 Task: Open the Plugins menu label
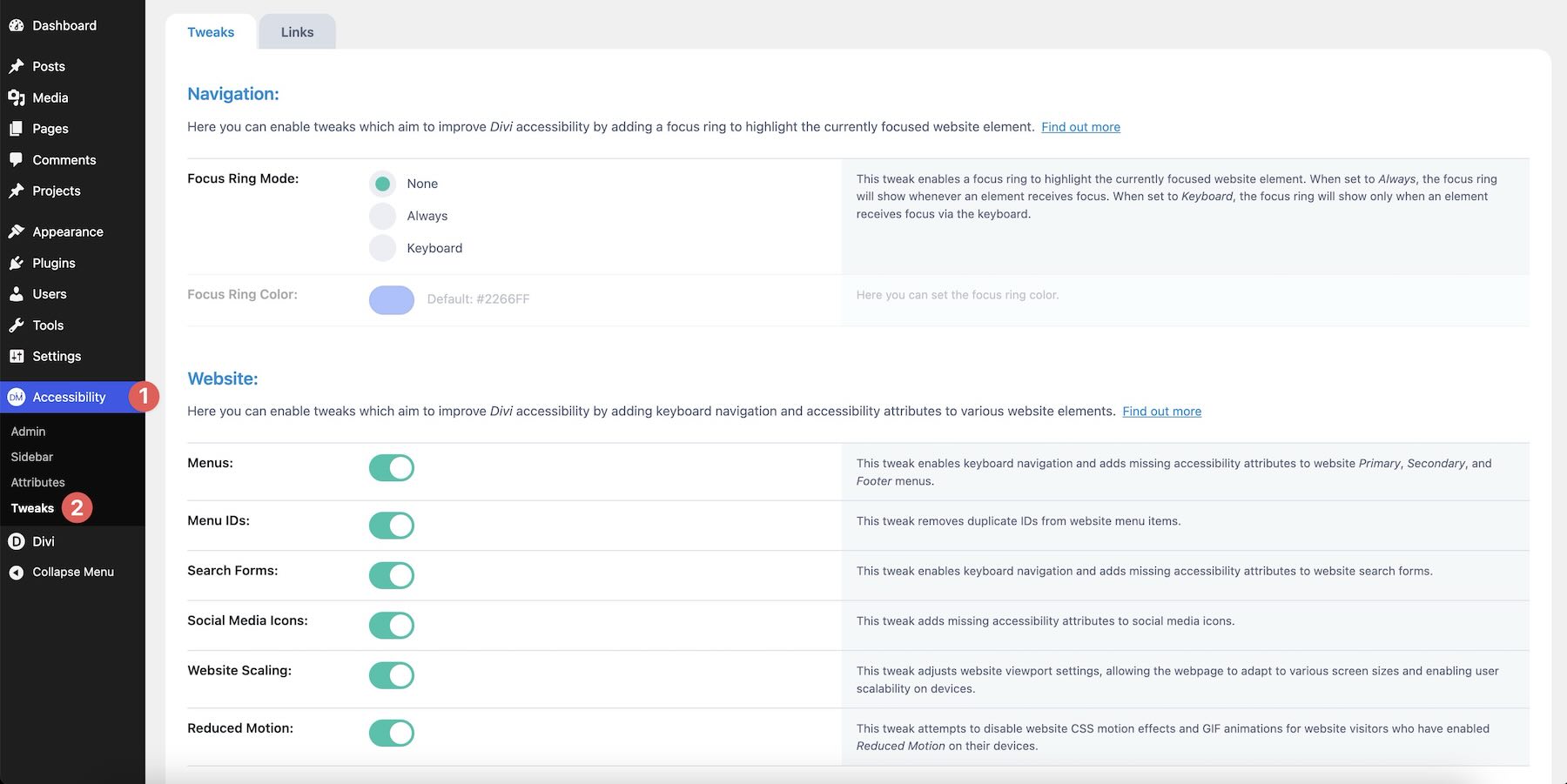[54, 263]
